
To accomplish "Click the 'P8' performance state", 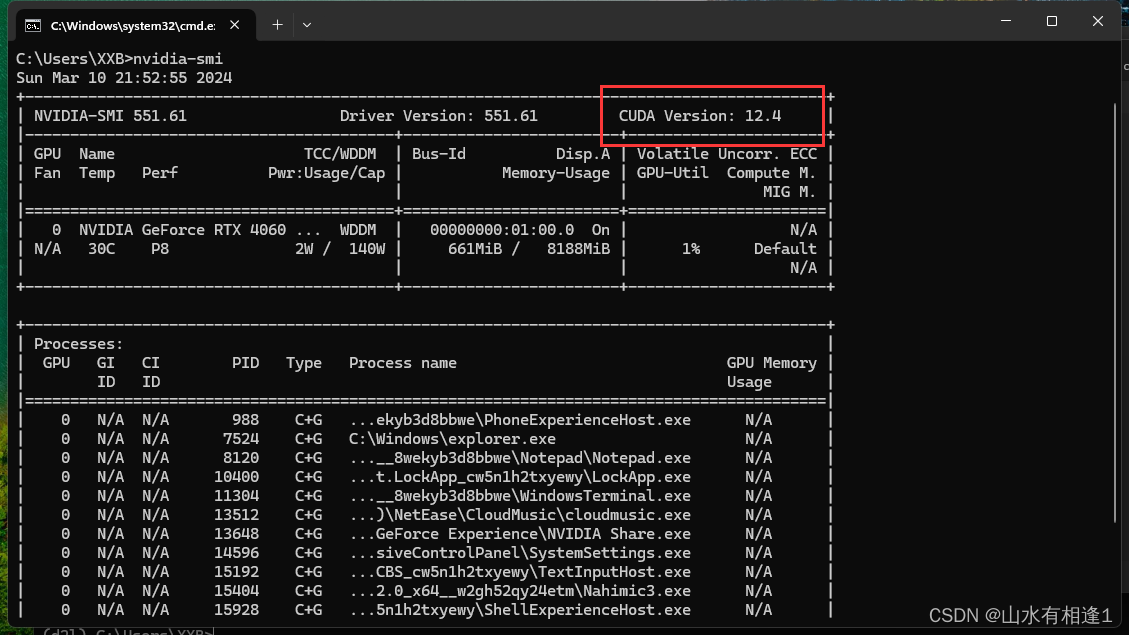I will click(x=160, y=249).
